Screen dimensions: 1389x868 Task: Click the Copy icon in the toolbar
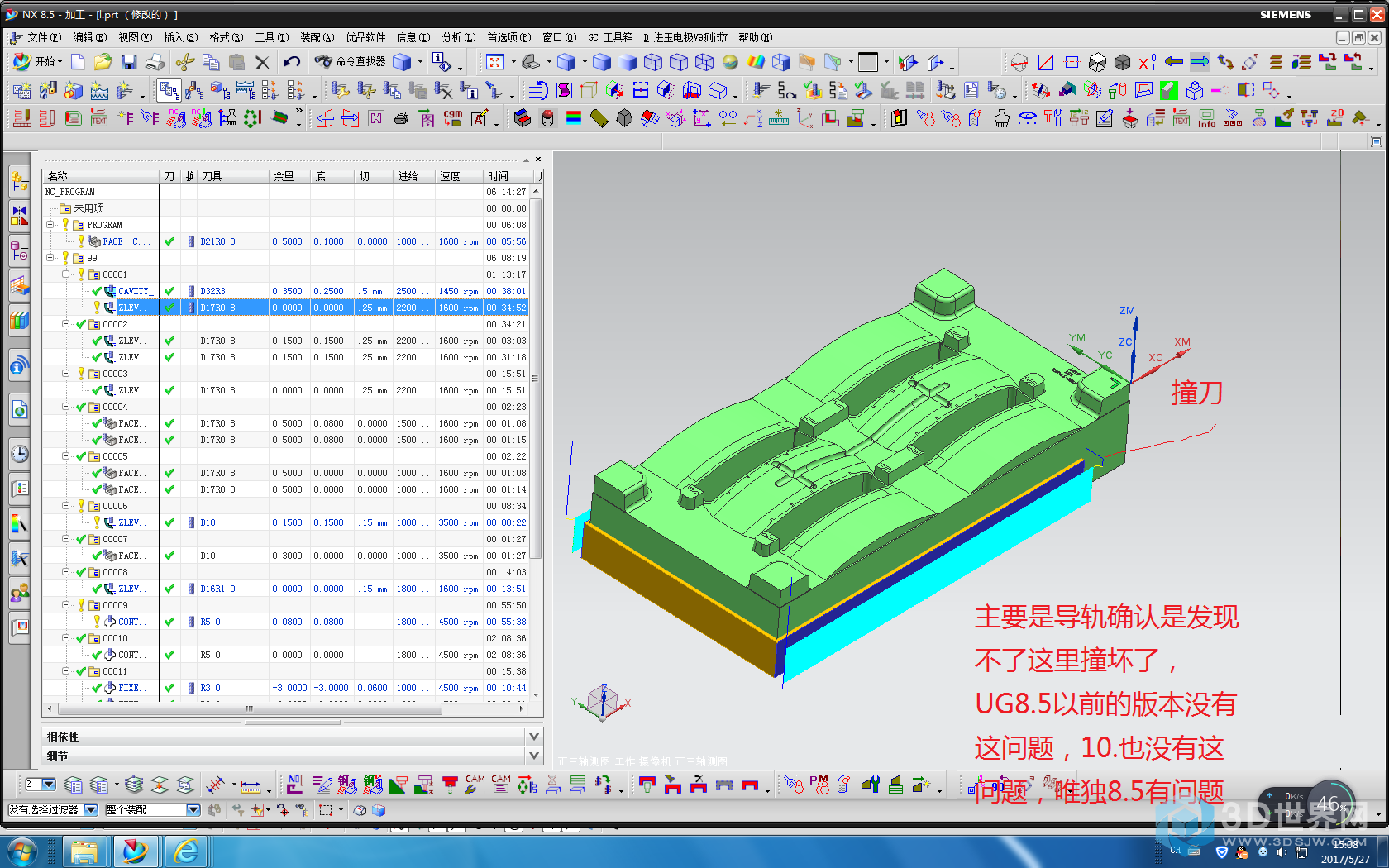pyautogui.click(x=211, y=62)
